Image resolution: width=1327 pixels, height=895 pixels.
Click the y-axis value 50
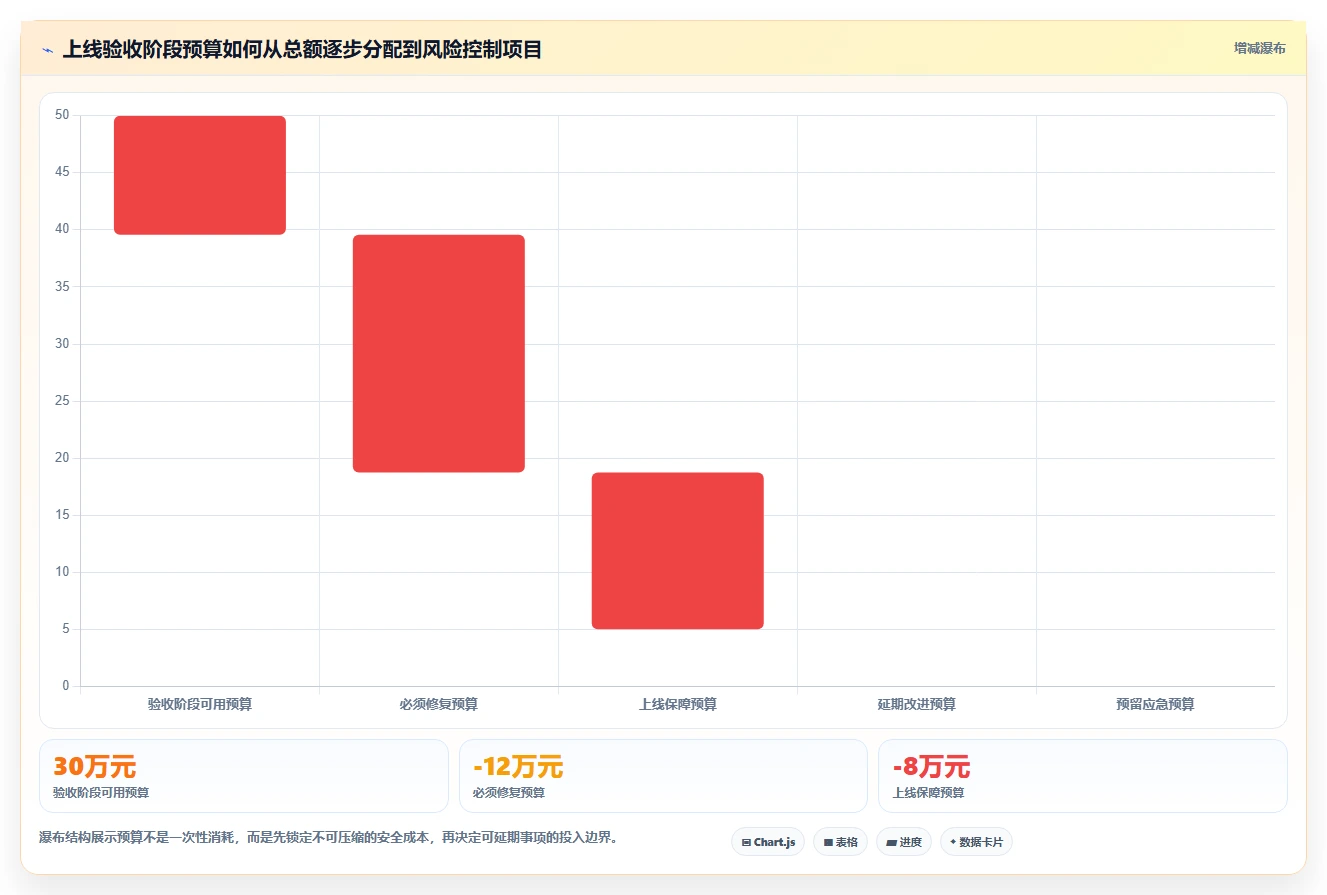[x=62, y=115]
